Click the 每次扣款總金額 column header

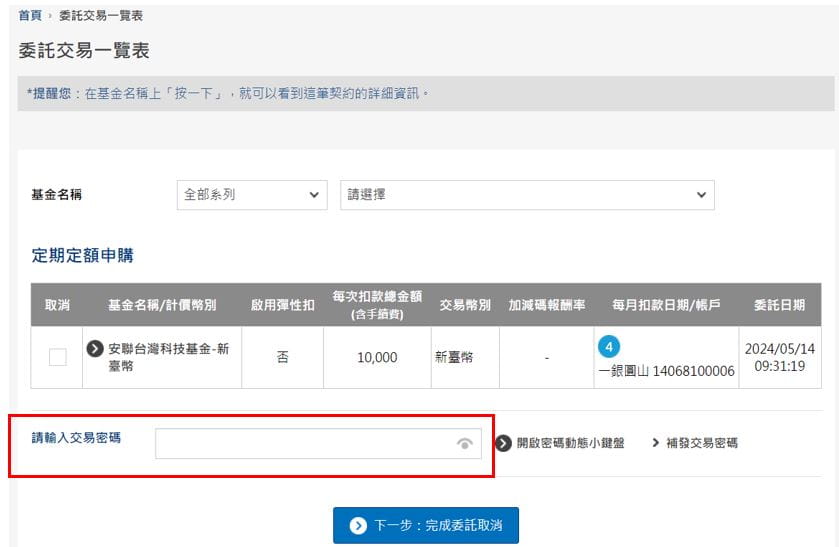(x=377, y=304)
